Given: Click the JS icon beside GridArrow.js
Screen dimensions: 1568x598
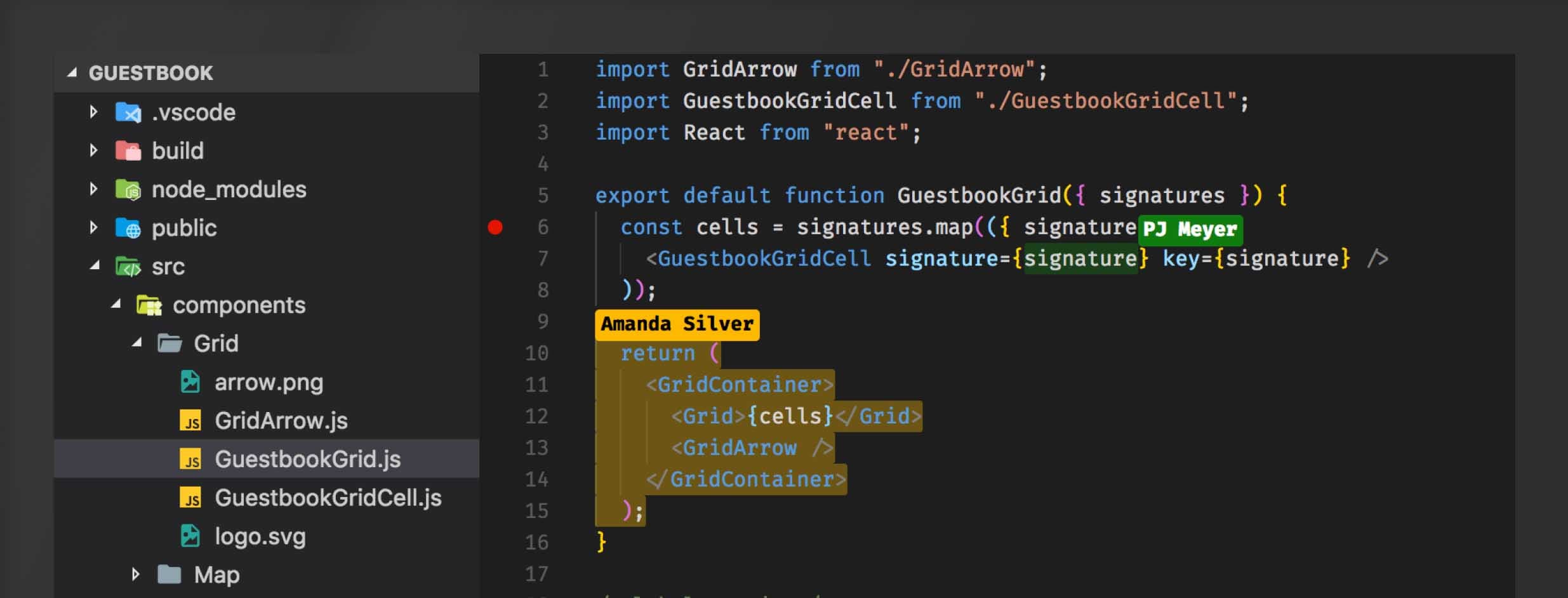Looking at the screenshot, I should point(190,422).
